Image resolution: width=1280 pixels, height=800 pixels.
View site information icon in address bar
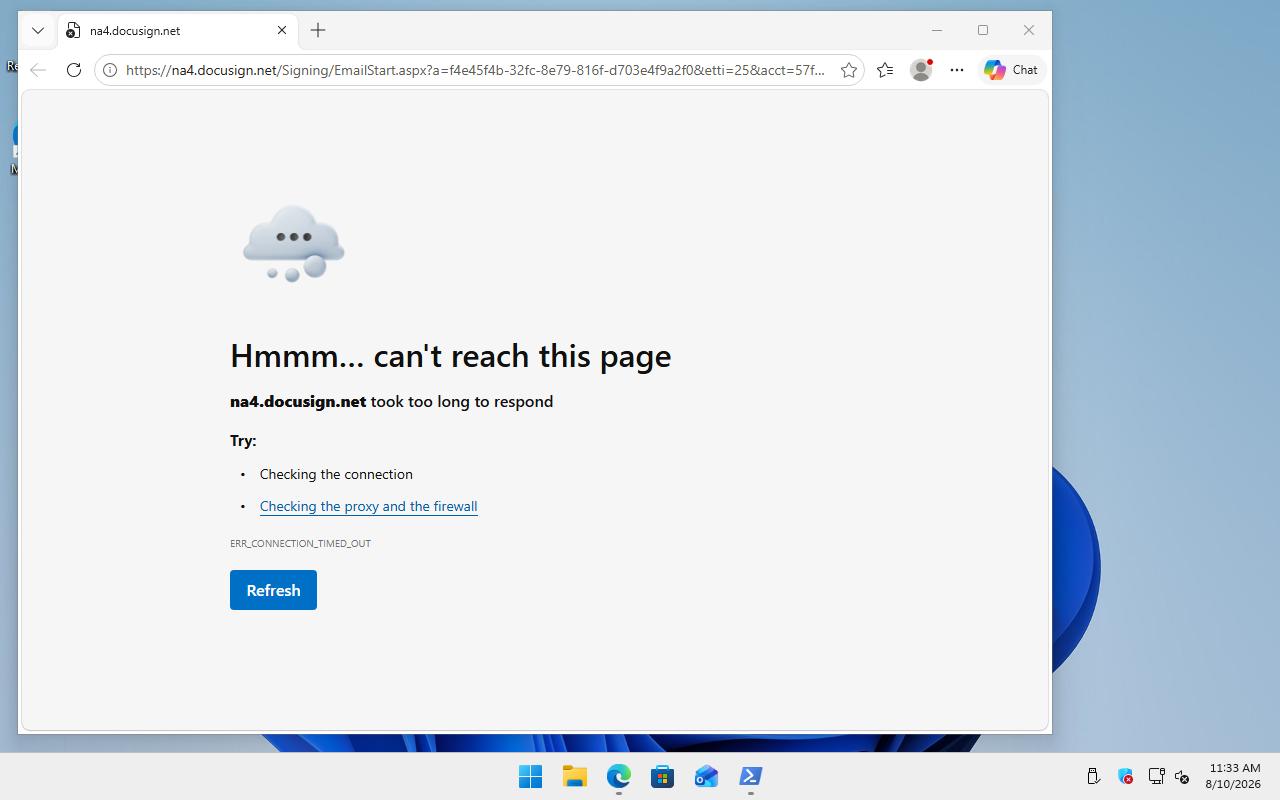[x=110, y=70]
